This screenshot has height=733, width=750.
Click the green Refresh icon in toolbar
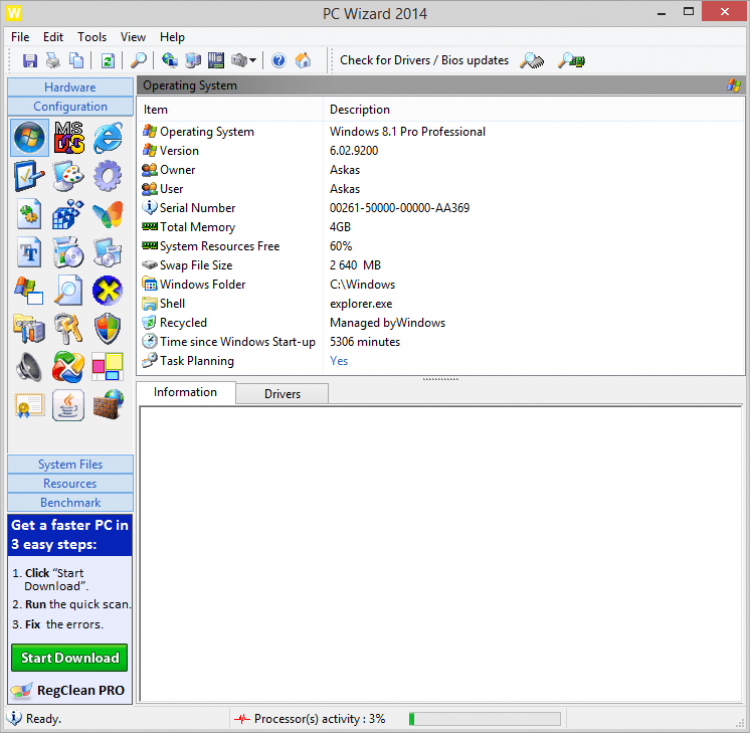pos(108,61)
